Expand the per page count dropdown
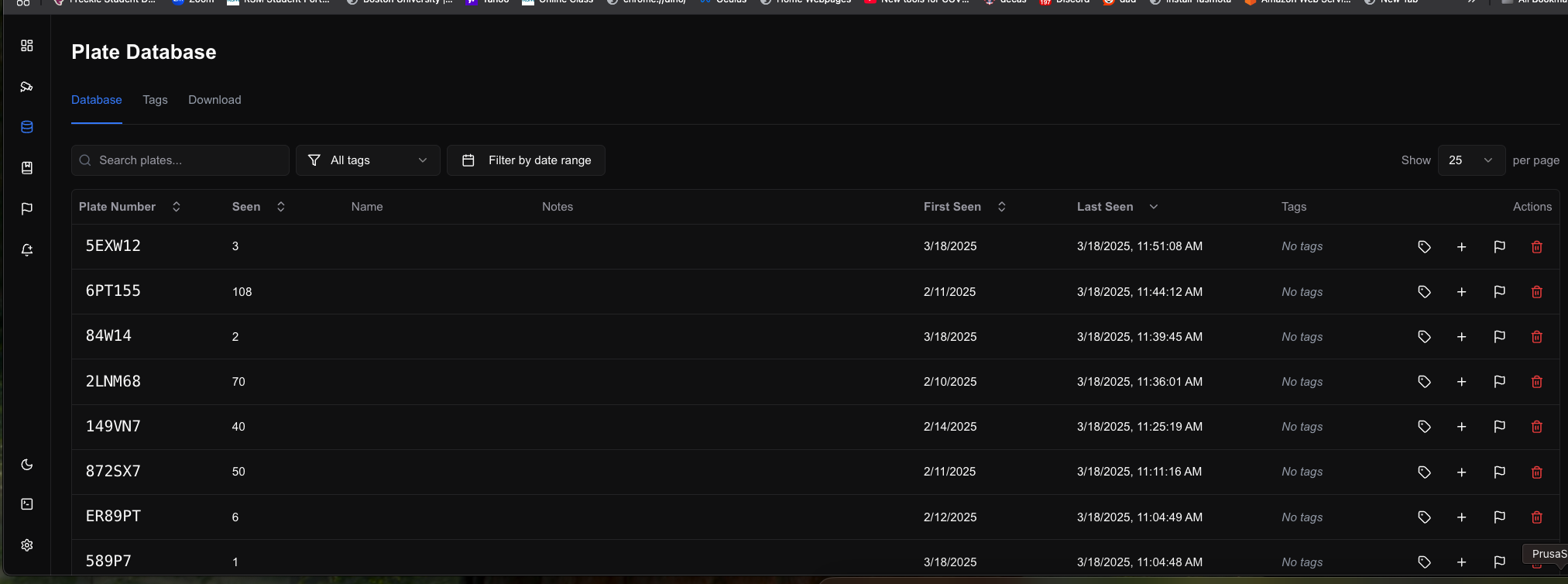The height and width of the screenshot is (584, 1568). tap(1470, 160)
